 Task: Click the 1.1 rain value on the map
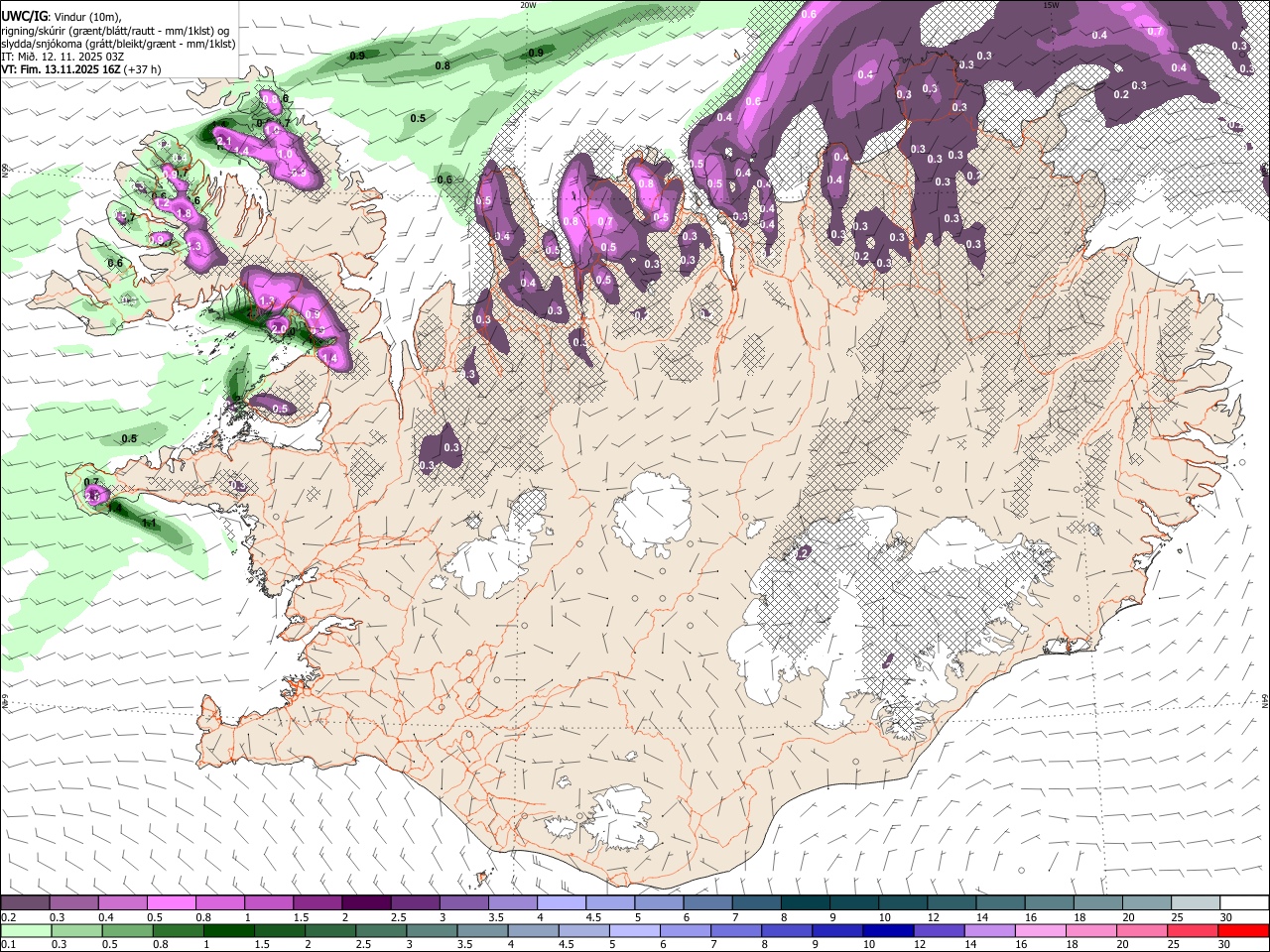point(149,523)
